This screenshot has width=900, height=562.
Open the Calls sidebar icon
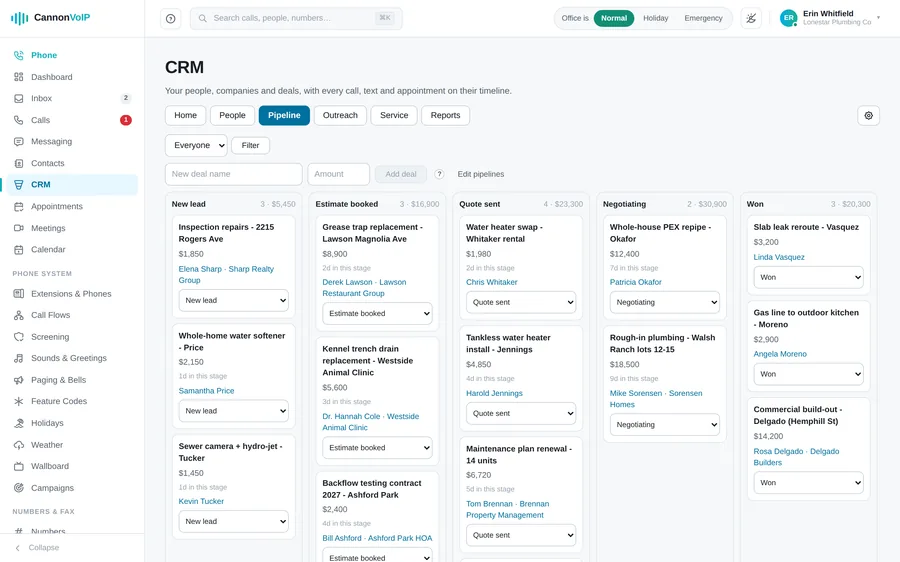19,120
